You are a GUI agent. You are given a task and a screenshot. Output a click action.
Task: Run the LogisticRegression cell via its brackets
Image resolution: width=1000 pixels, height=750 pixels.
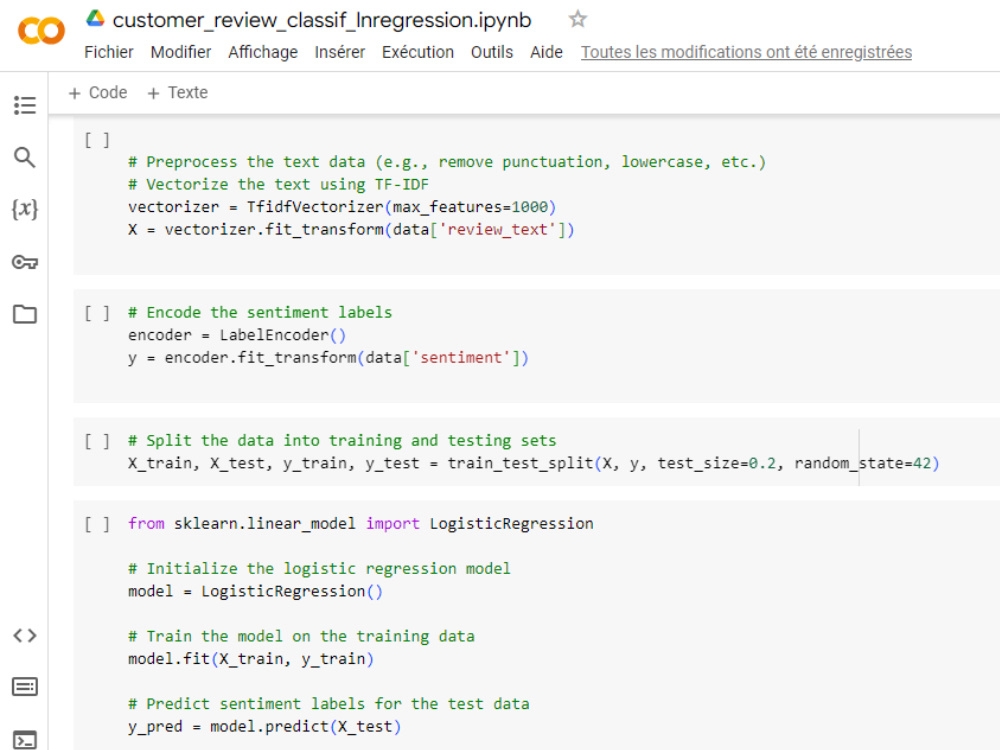click(97, 524)
